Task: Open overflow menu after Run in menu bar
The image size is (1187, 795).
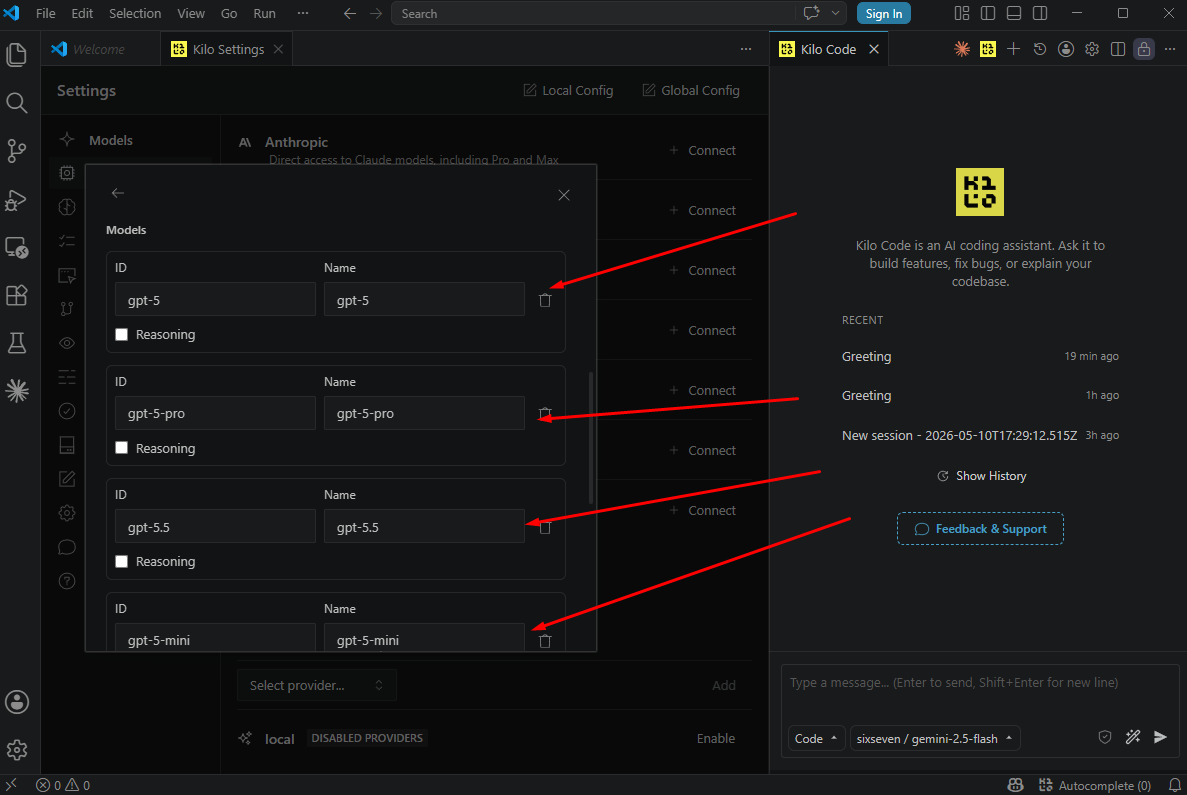Action: coord(303,13)
